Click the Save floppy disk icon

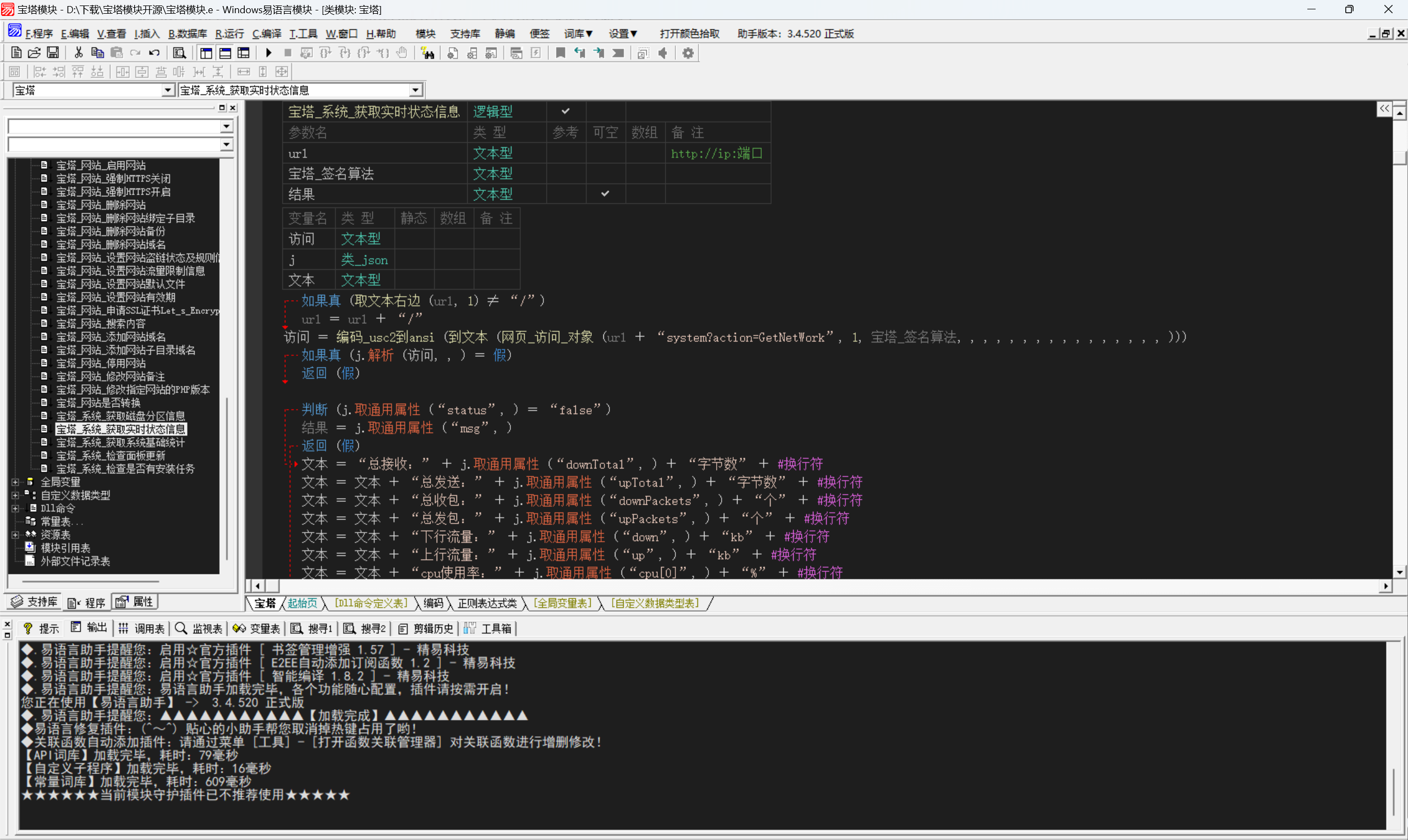click(x=53, y=53)
